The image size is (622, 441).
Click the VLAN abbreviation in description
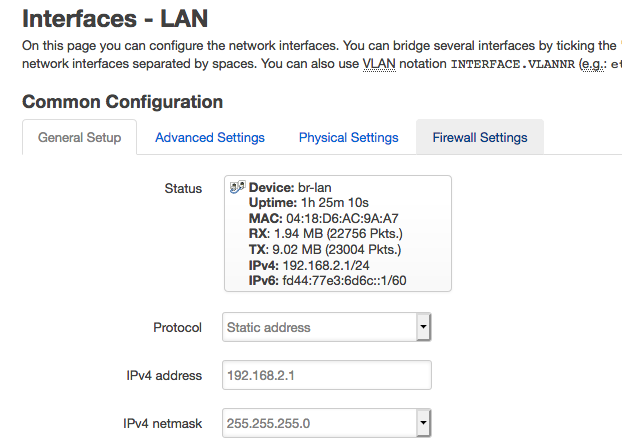[379, 63]
